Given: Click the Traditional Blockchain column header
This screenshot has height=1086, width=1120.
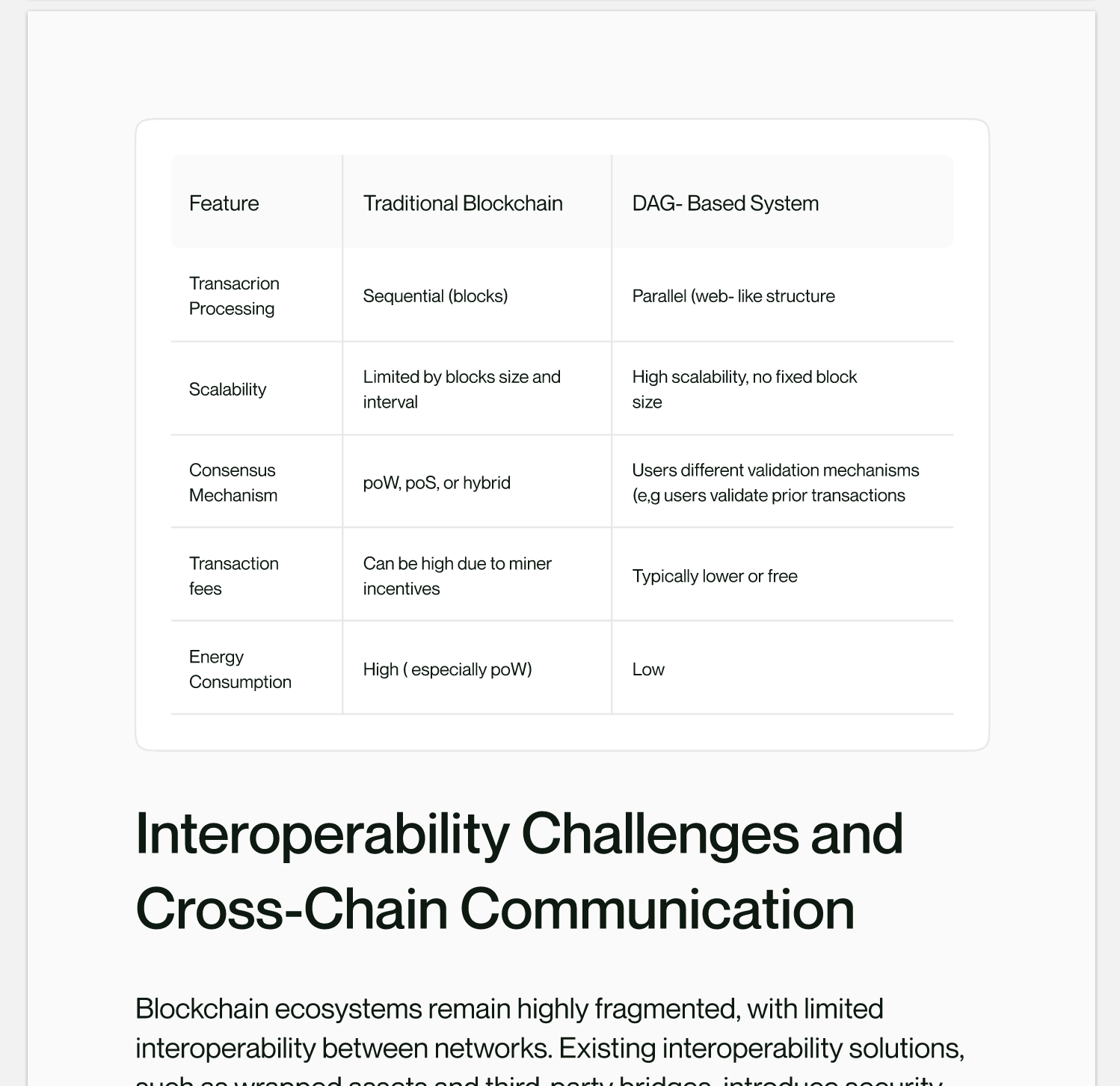Looking at the screenshot, I should (x=462, y=203).
